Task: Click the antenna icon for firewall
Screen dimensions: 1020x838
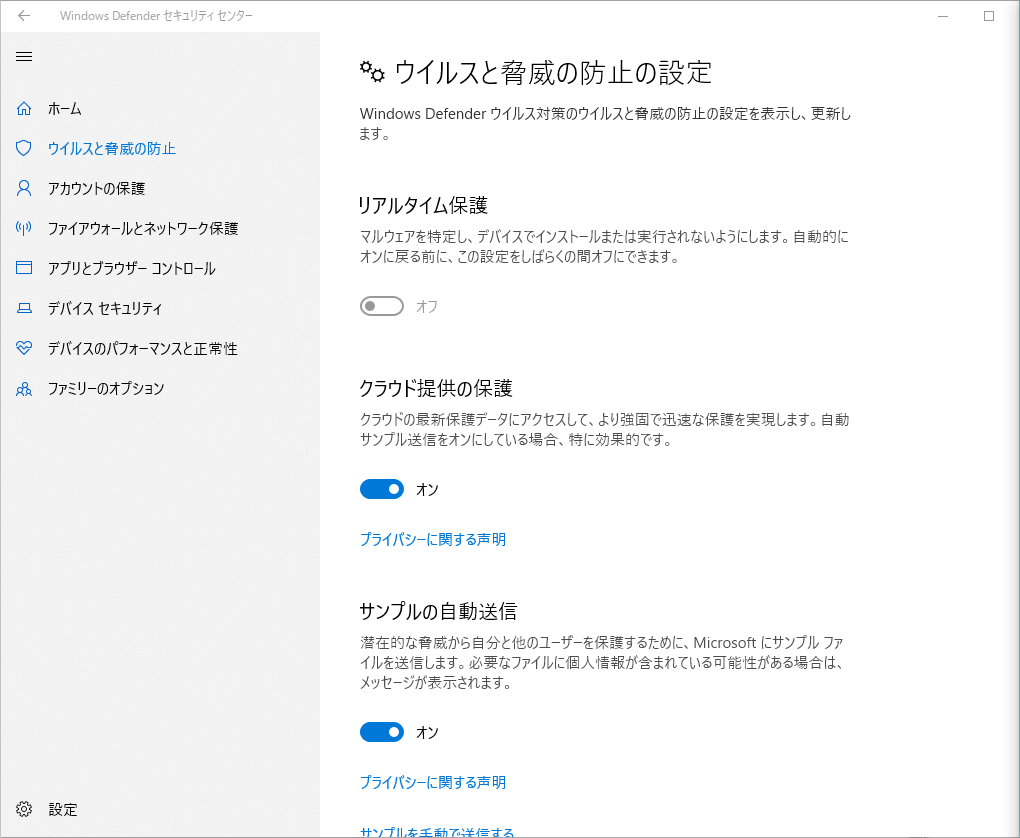Action: [24, 228]
